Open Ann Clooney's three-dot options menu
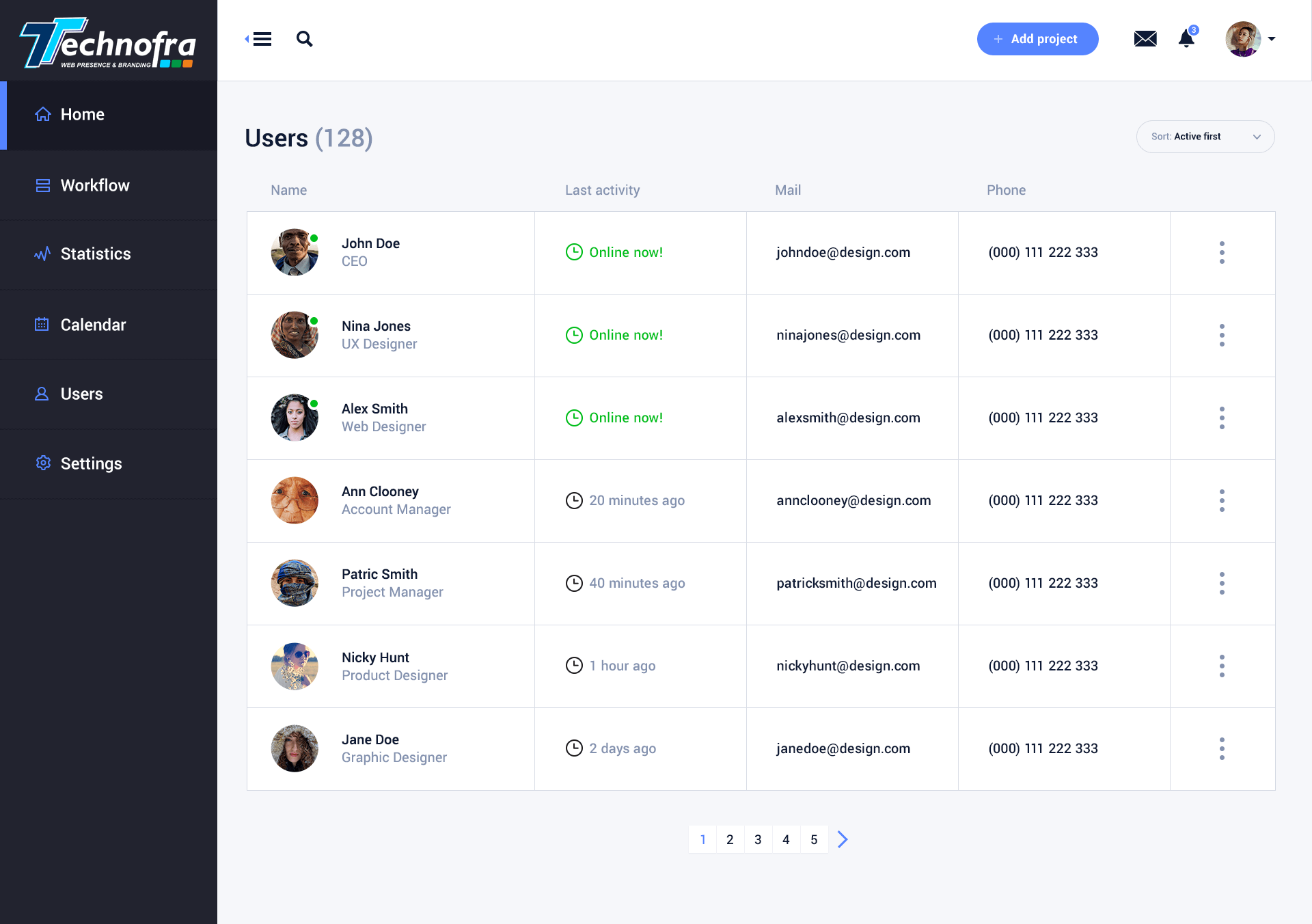 click(1222, 500)
